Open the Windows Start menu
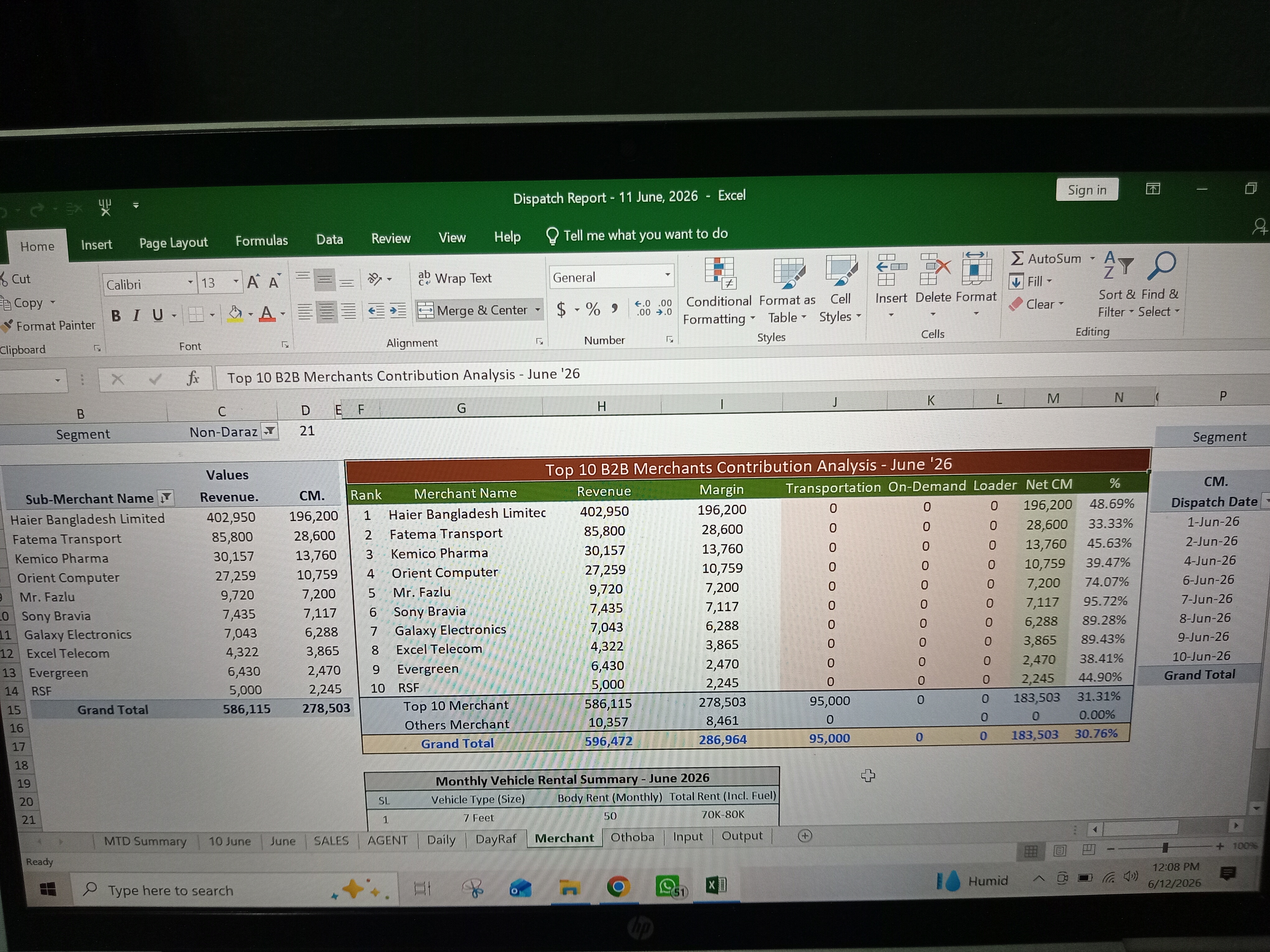1270x952 pixels. click(x=48, y=890)
